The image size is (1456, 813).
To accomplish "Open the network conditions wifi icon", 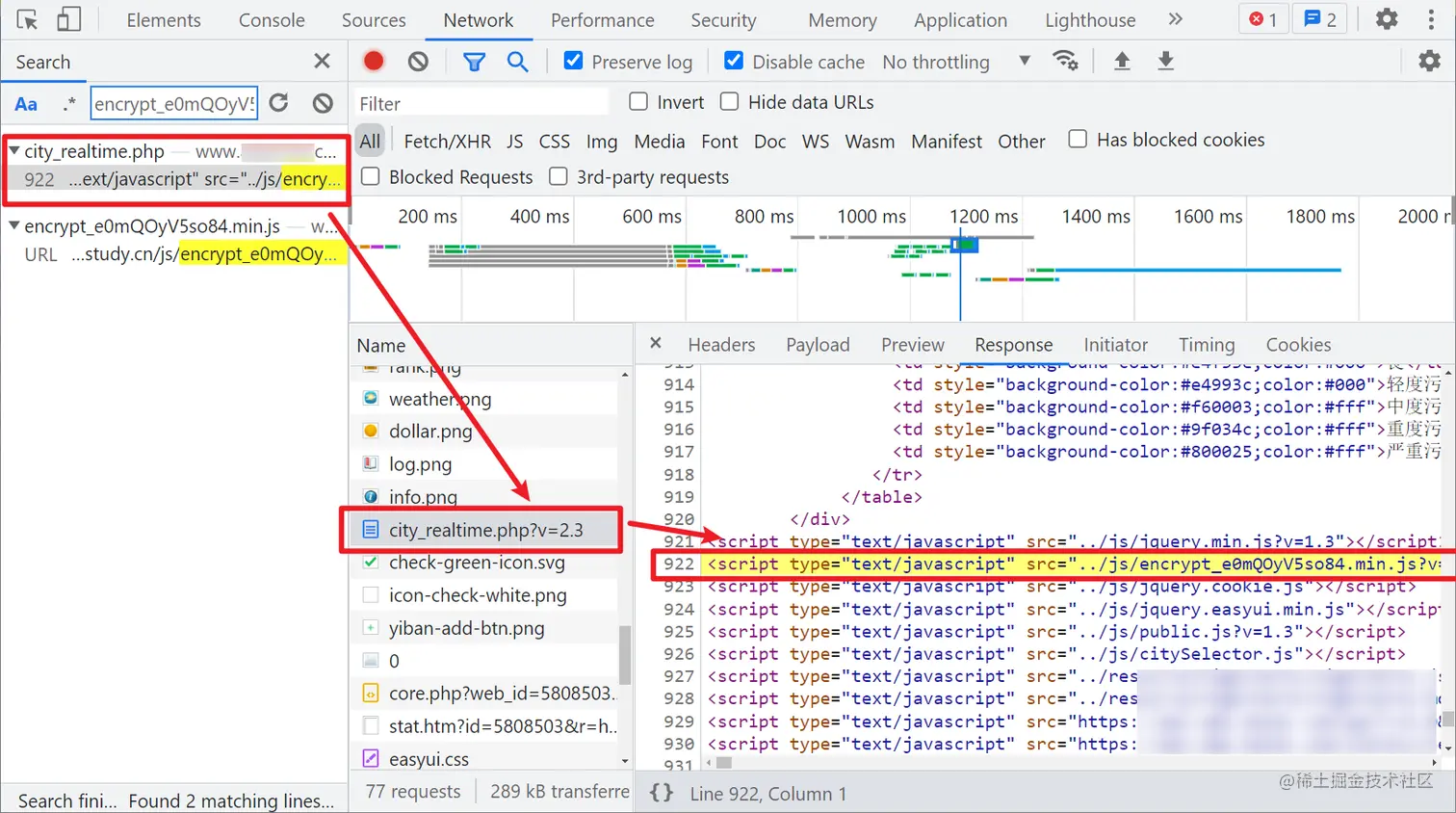I will click(x=1065, y=61).
